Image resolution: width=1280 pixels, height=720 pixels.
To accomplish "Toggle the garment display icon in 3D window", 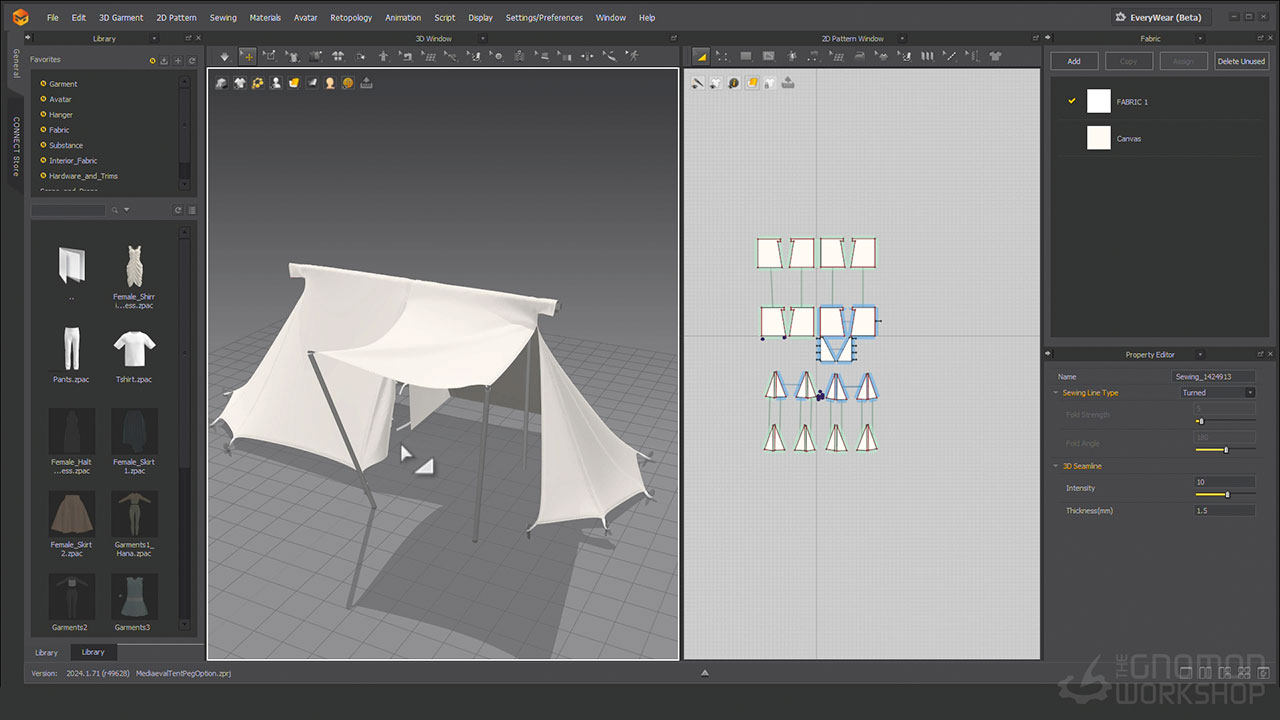I will pos(240,83).
